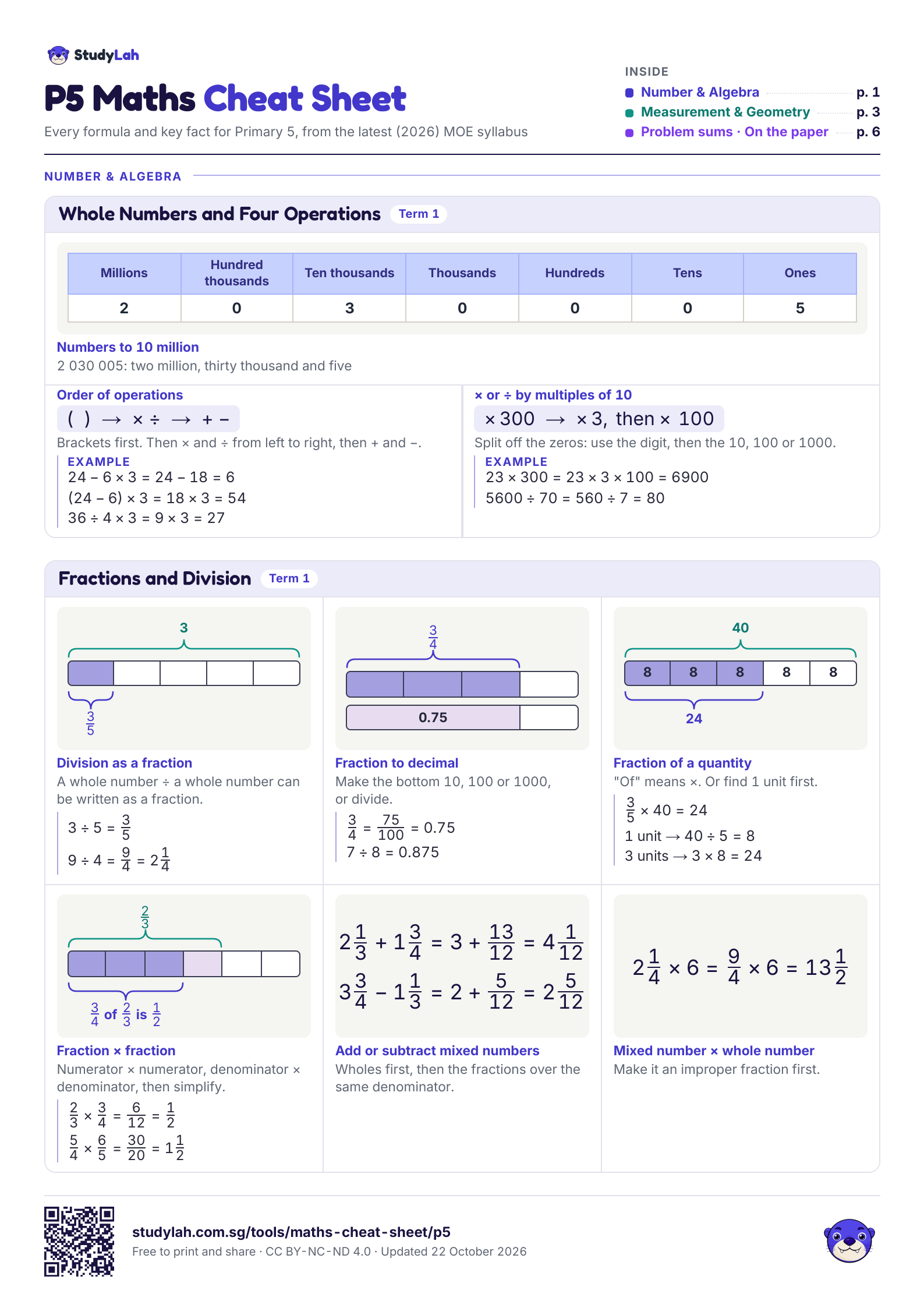
Task: Click the × or ÷ by multiples of 10 heading
Action: 553,395
